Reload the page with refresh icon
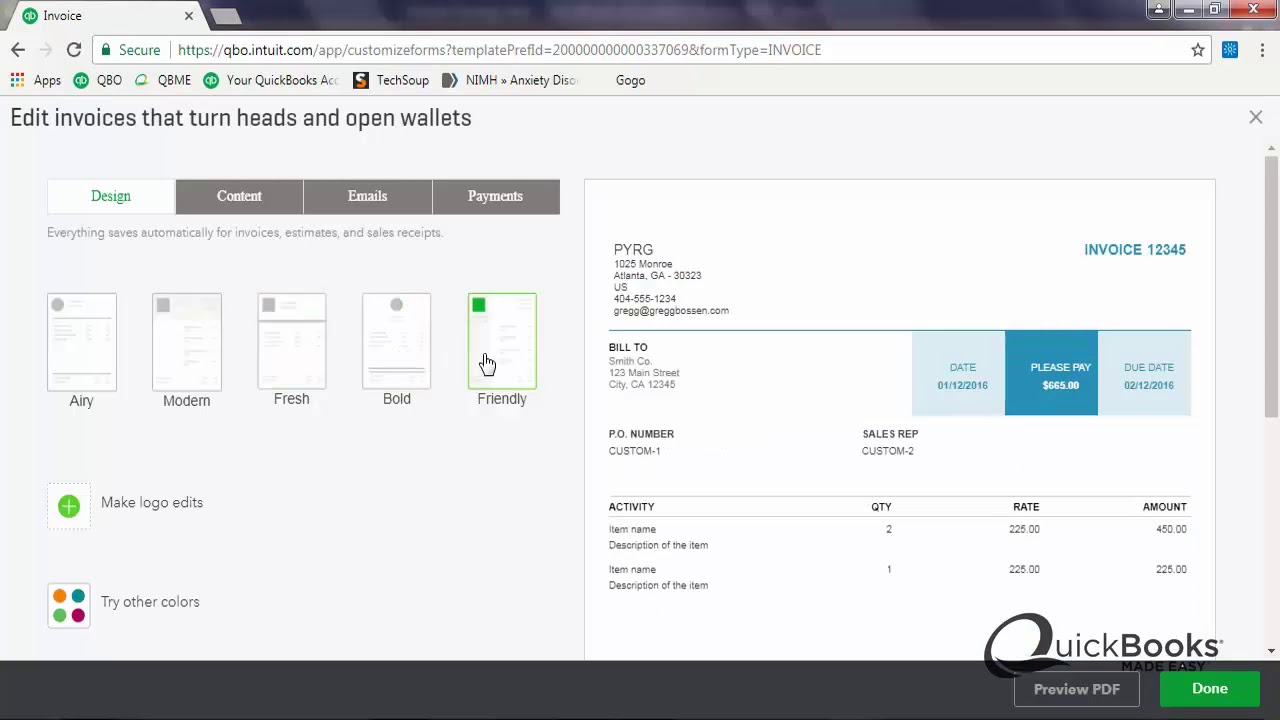 74,50
